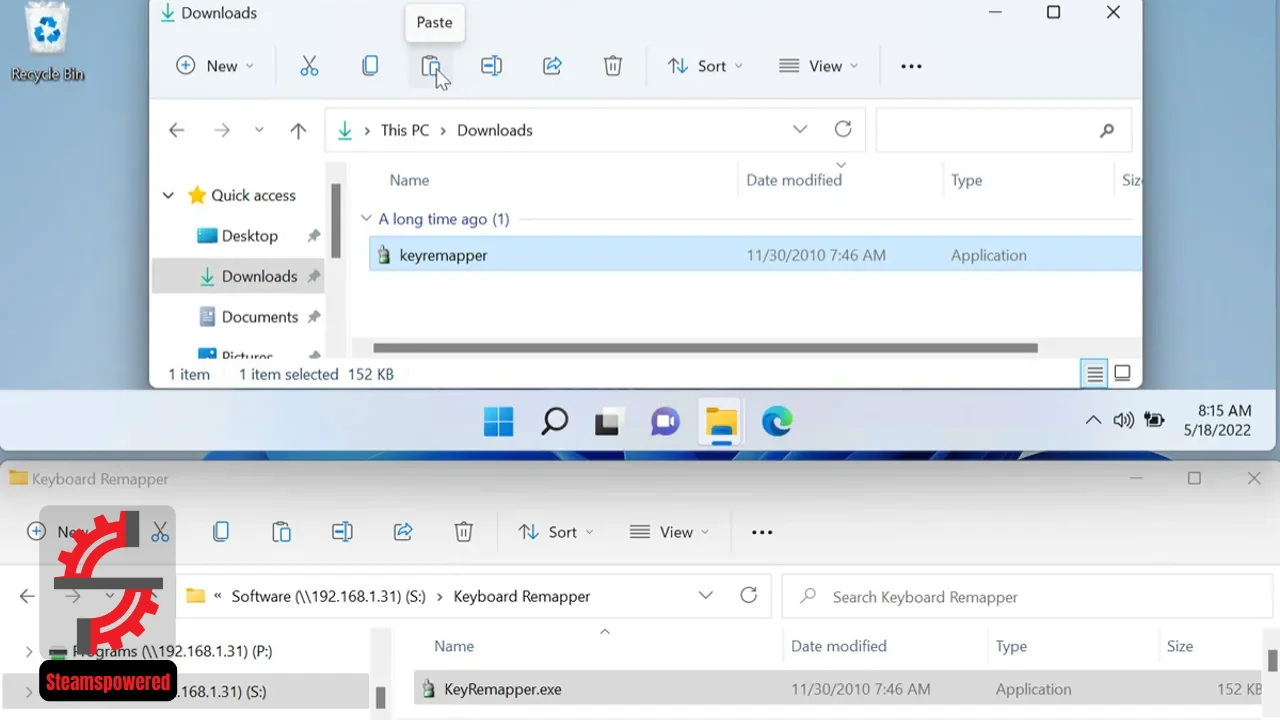This screenshot has width=1280, height=720.
Task: Click the Delete trash icon in Downloads window
Action: [613, 66]
